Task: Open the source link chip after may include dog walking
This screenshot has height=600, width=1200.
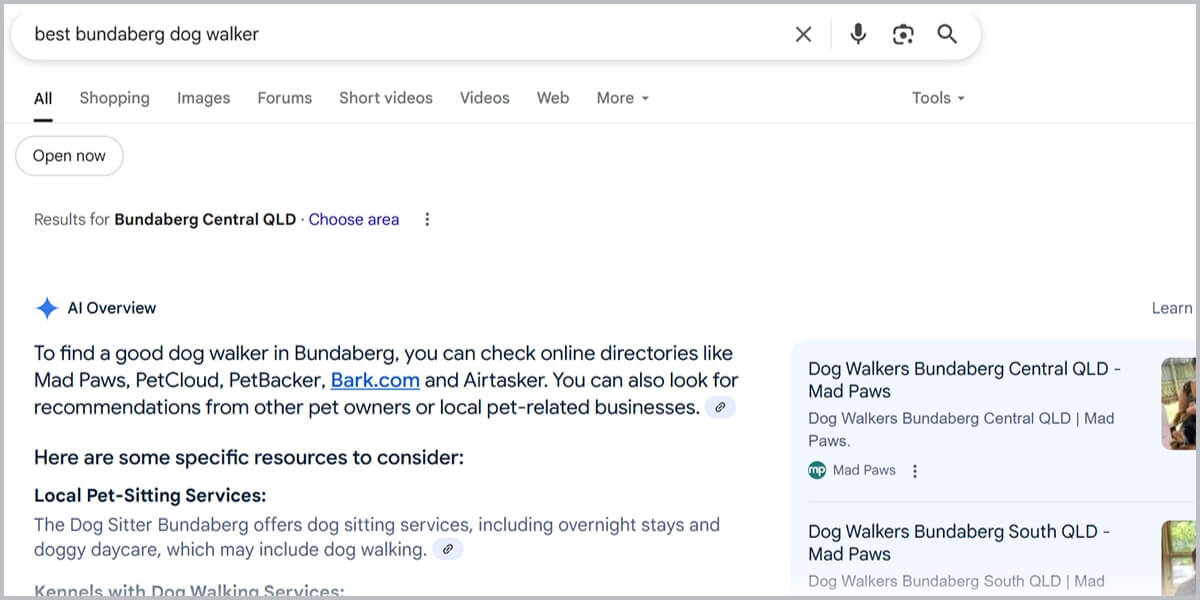Action: click(x=448, y=549)
